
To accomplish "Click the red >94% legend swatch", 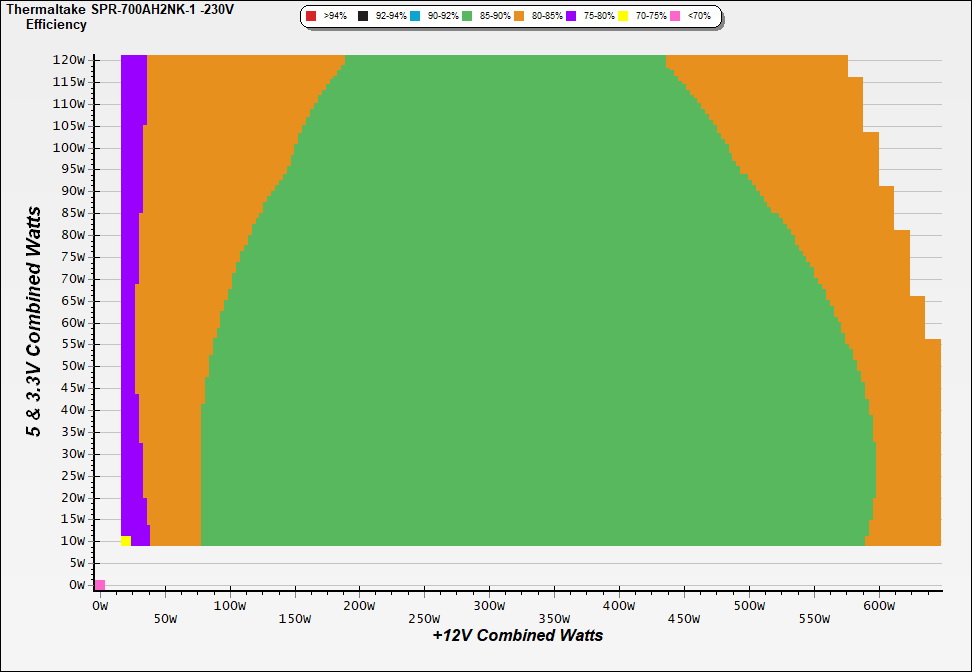I will [311, 17].
